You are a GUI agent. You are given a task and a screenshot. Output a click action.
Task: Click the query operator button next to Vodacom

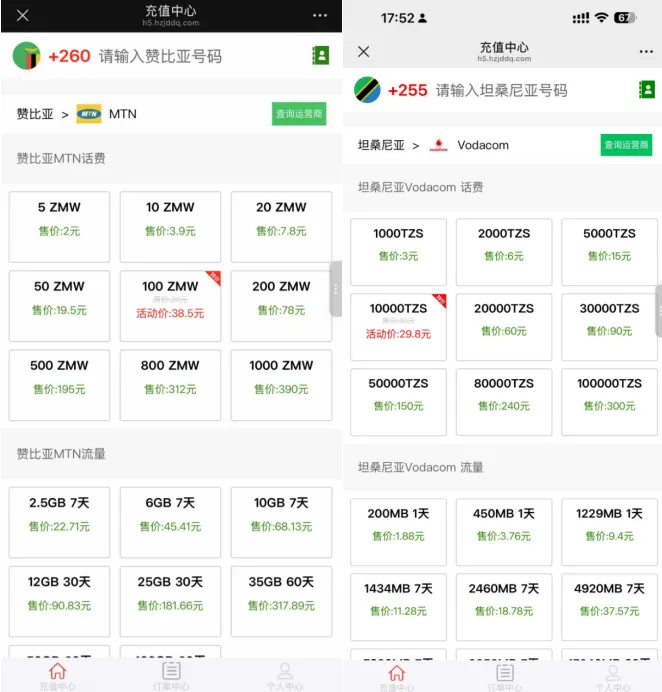coord(626,145)
